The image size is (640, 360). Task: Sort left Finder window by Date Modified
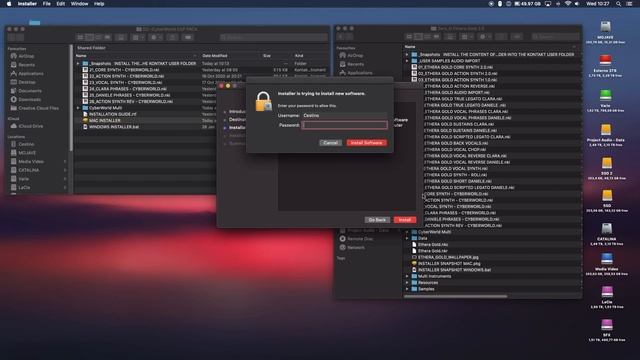215,56
